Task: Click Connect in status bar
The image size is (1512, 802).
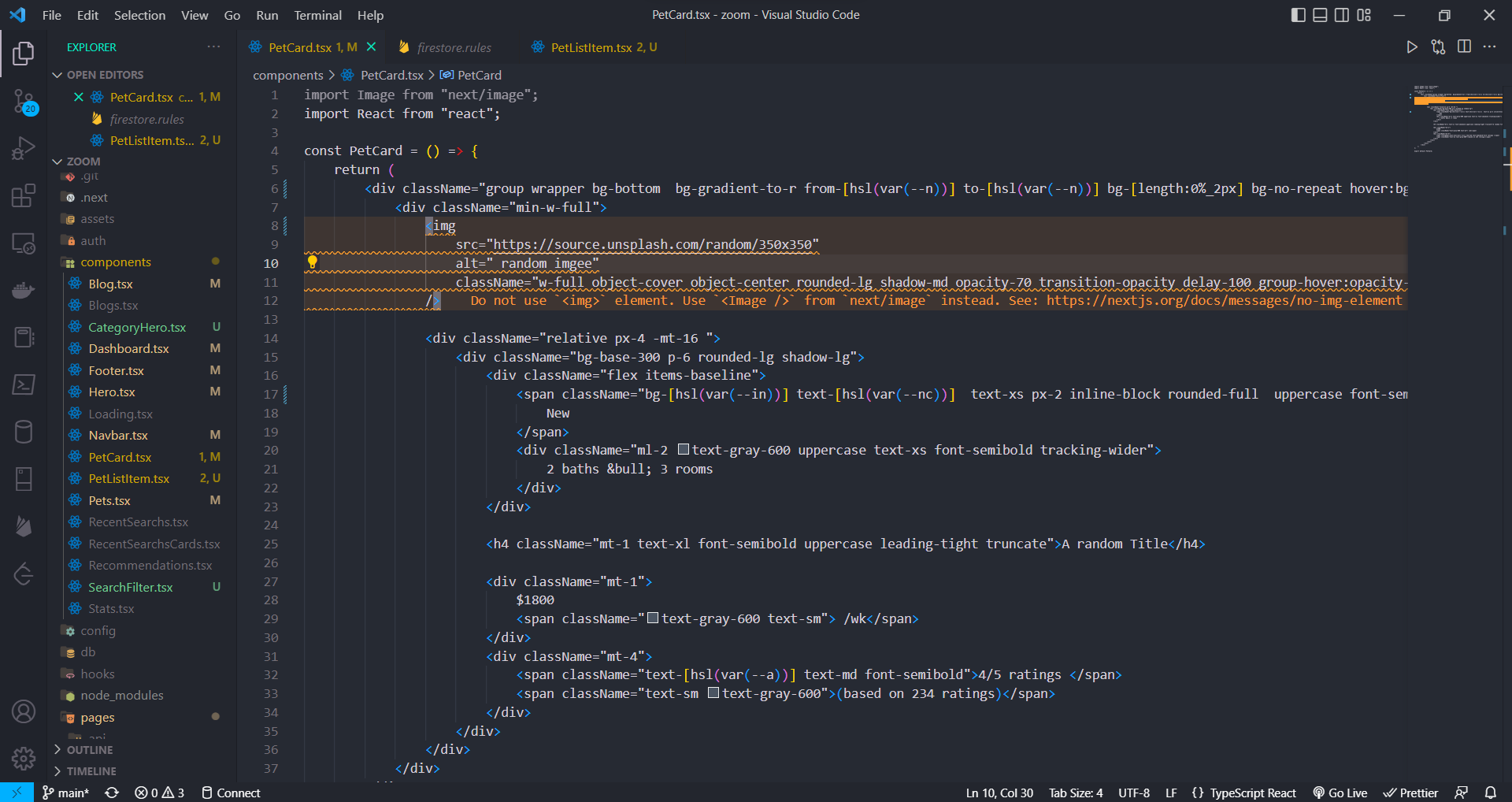Action: coord(231,793)
